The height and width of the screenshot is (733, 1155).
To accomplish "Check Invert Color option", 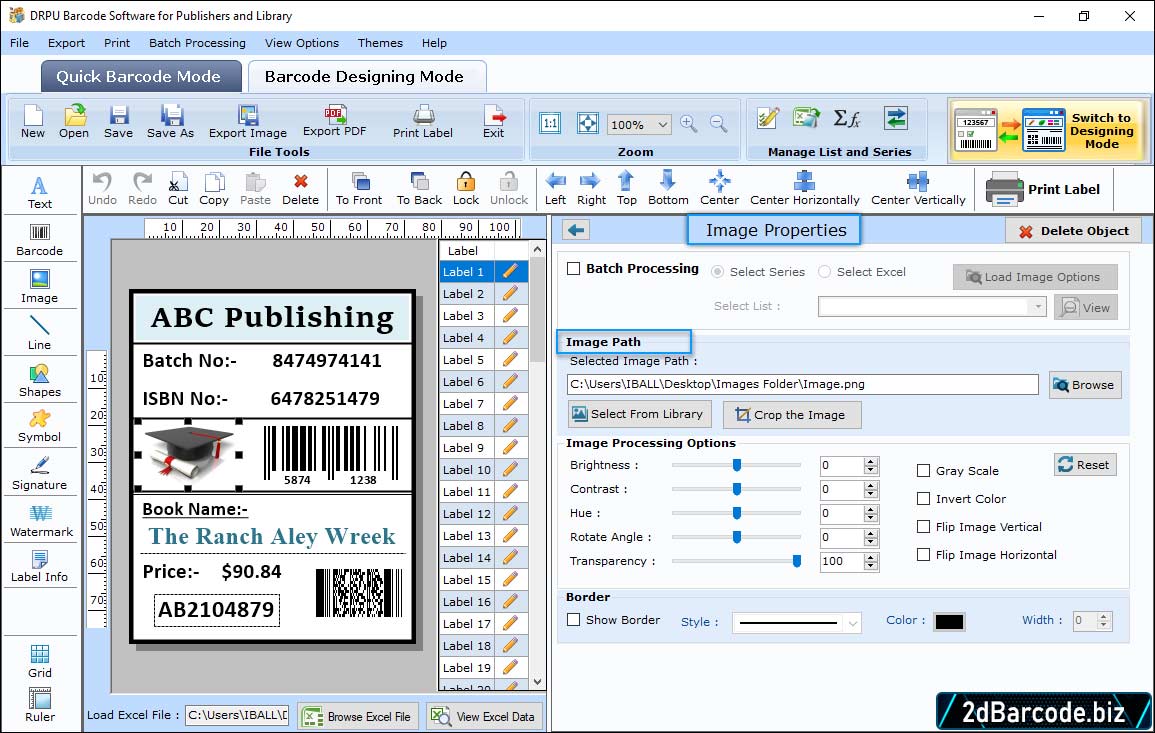I will tap(923, 499).
